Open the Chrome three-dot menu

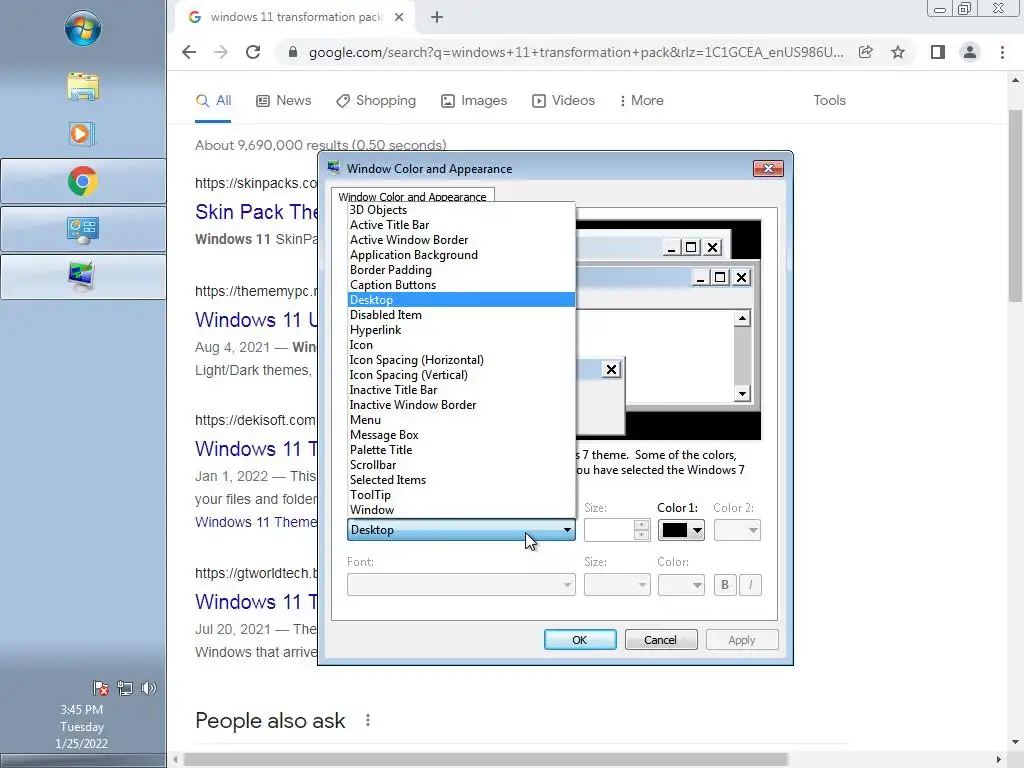(1002, 52)
